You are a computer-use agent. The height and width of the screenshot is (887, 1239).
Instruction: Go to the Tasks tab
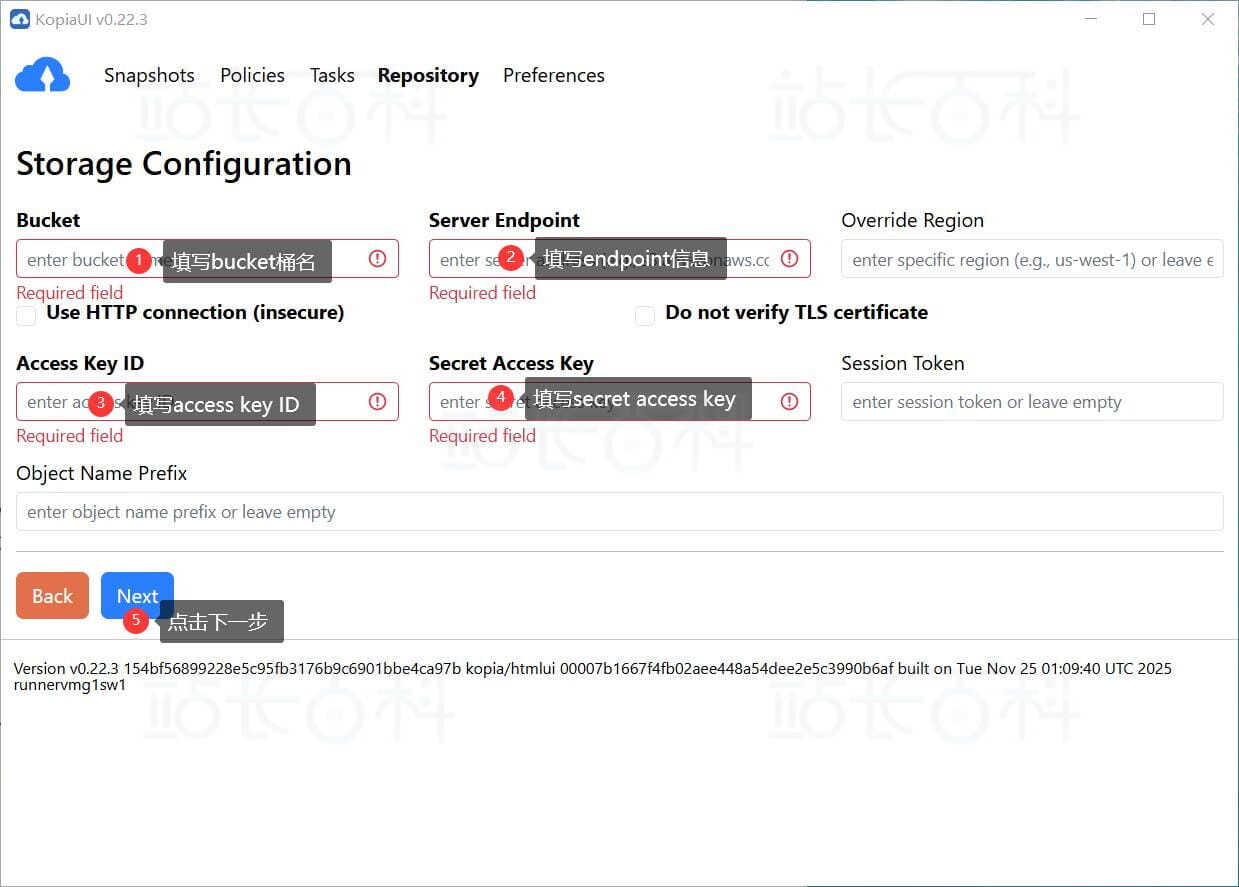coord(332,75)
